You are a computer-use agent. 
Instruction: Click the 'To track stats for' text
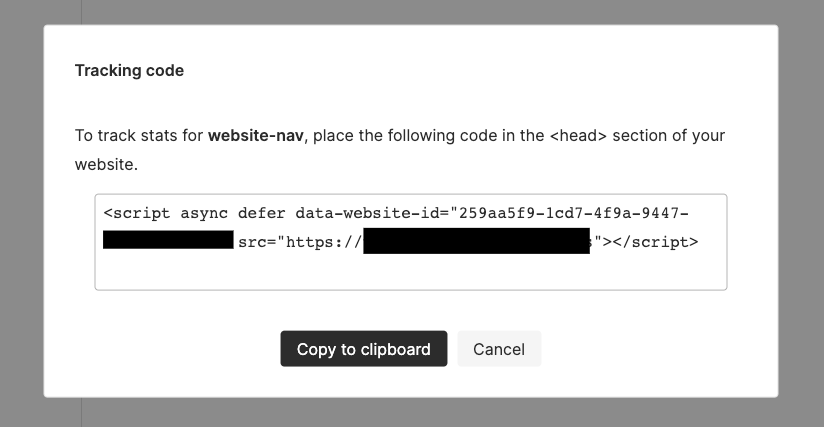pos(139,136)
